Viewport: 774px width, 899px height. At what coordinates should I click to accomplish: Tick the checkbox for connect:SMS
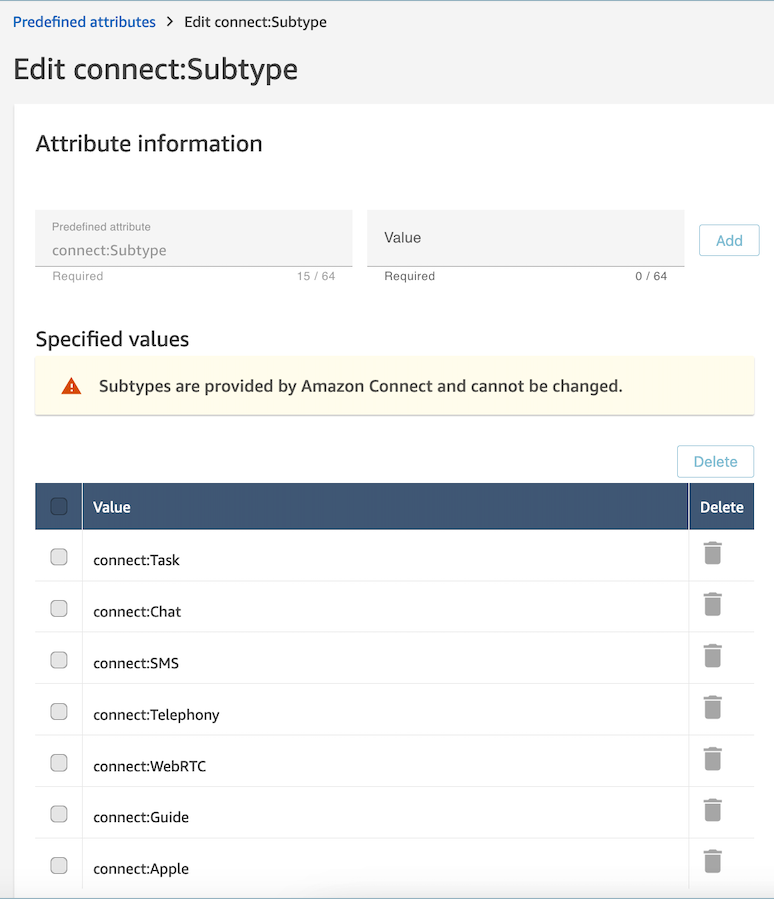click(x=59, y=660)
